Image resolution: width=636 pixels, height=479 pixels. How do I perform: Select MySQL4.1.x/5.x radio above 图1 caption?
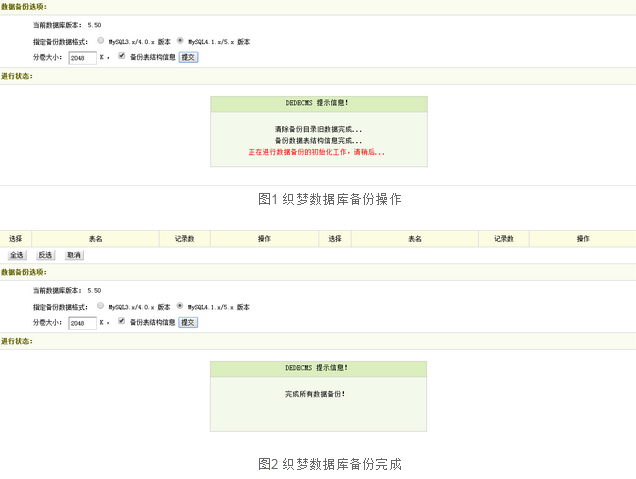[x=180, y=41]
